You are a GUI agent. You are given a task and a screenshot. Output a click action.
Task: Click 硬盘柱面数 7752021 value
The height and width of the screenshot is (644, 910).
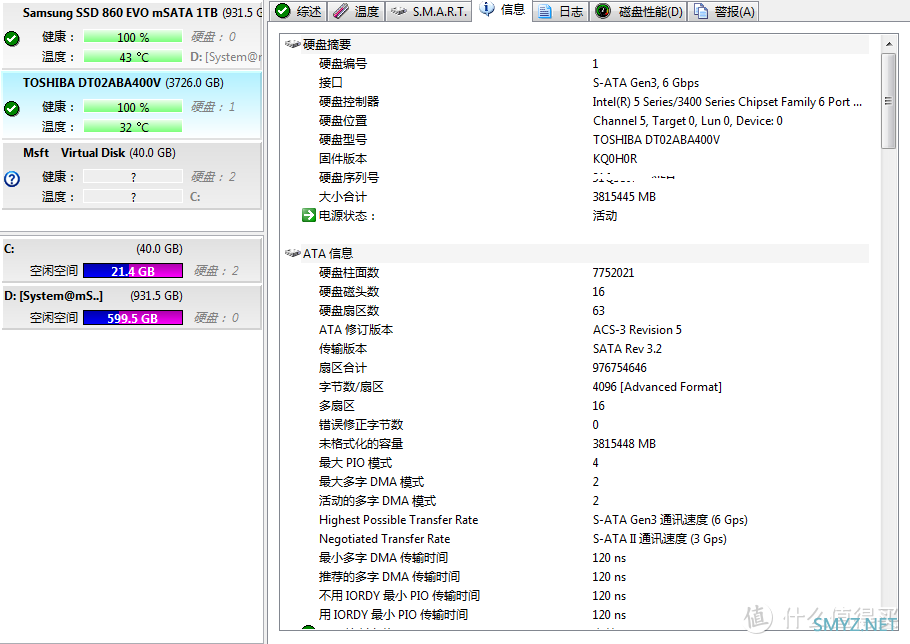point(613,272)
